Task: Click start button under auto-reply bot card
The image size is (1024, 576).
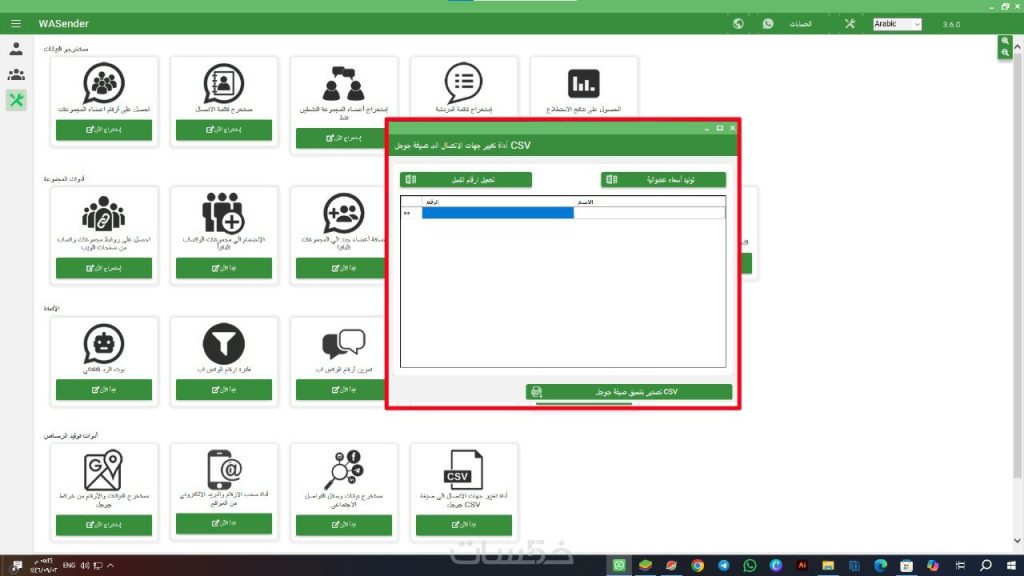Action: click(x=104, y=389)
